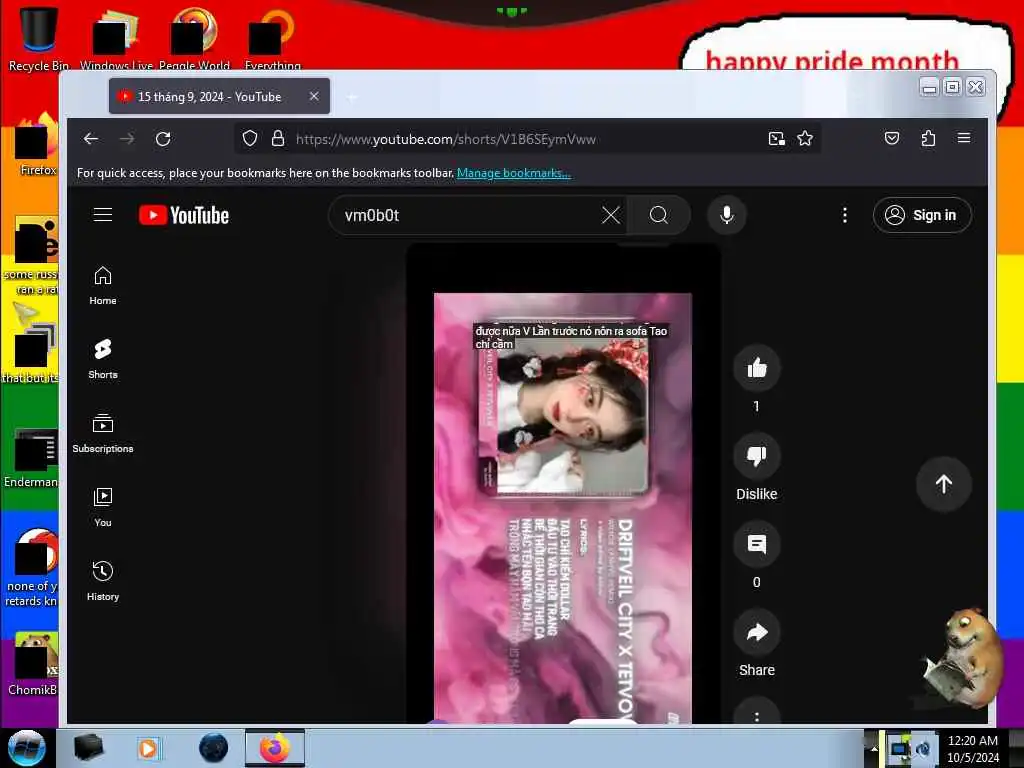1024x768 pixels.
Task: Select the Peggle World desktop icon
Action: (x=194, y=39)
